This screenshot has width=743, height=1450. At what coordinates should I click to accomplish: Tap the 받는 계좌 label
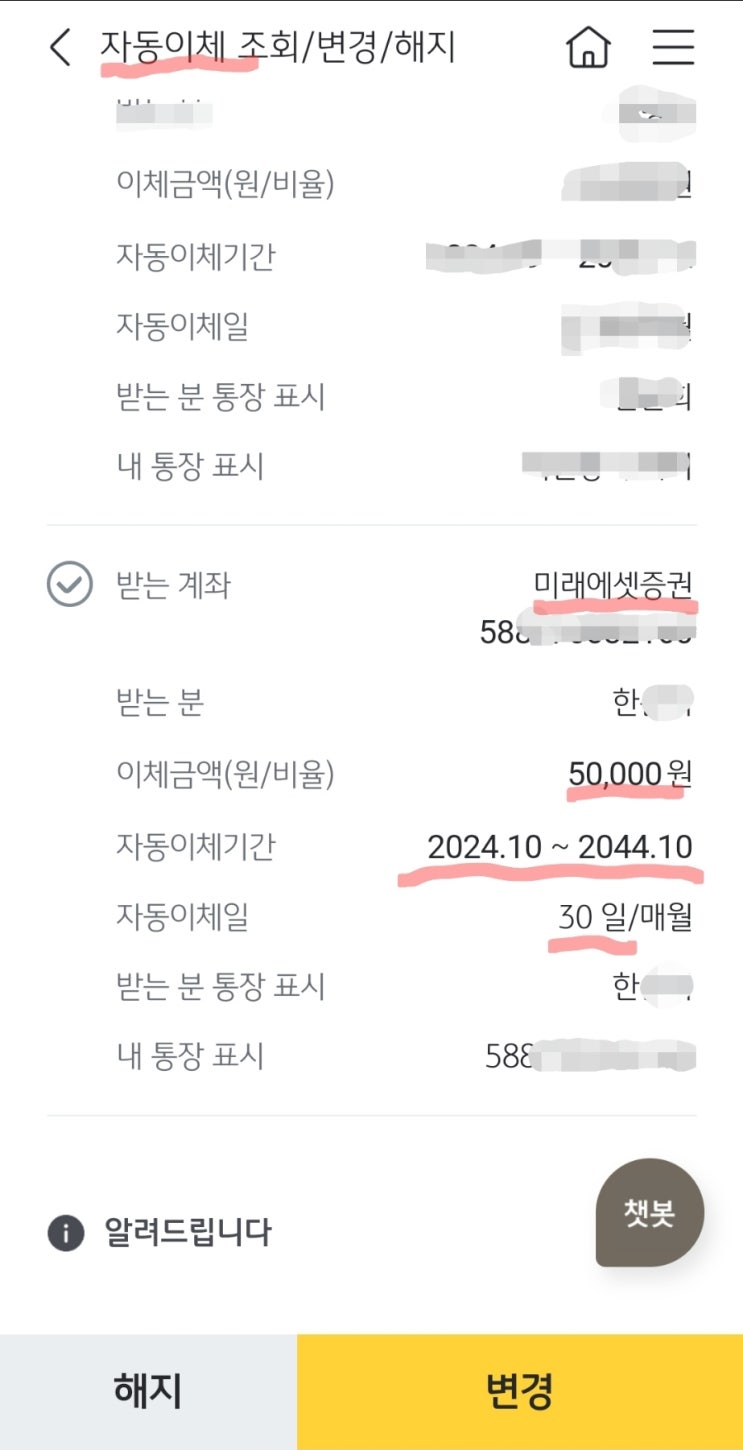tap(173, 585)
